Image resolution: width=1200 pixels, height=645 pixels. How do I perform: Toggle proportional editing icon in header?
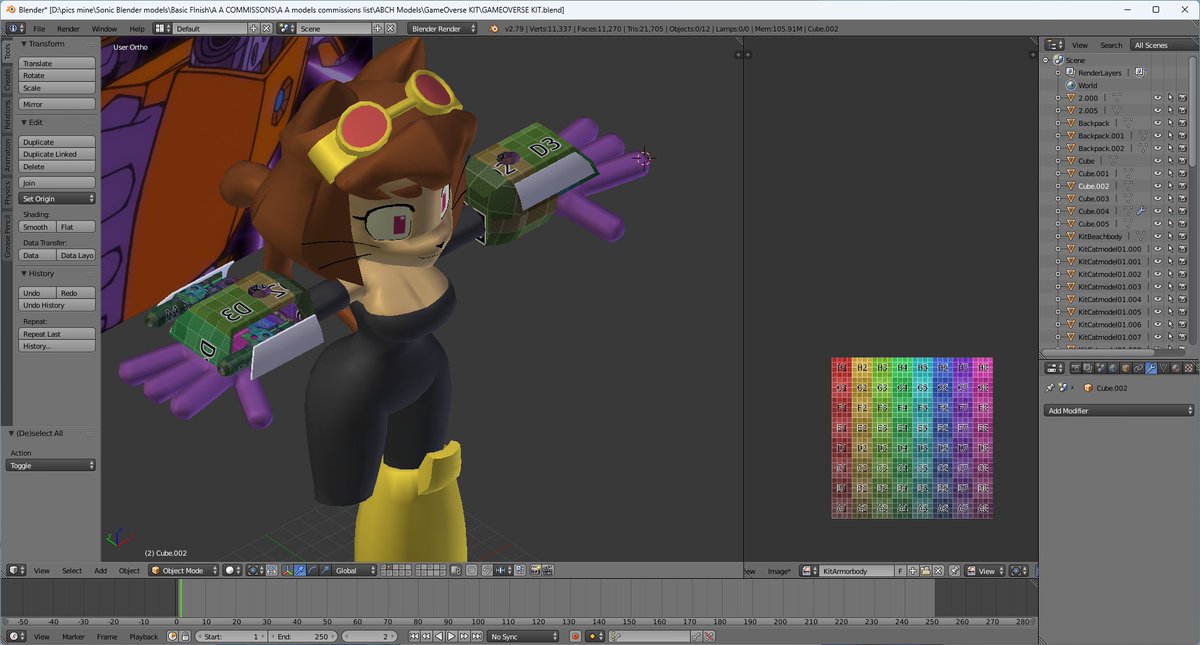click(471, 570)
